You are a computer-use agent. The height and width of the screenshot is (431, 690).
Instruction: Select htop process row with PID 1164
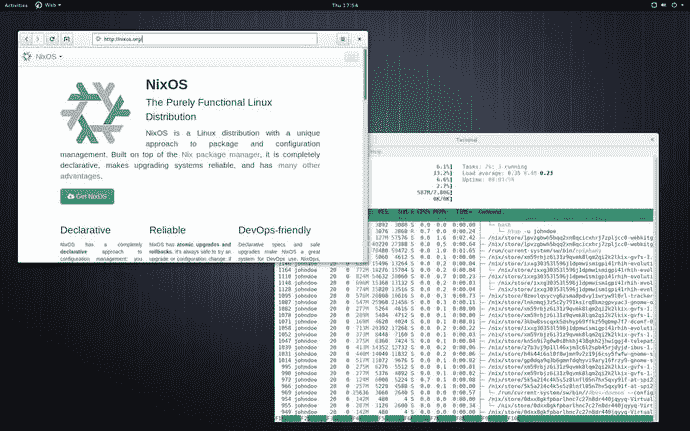[x=464, y=270]
